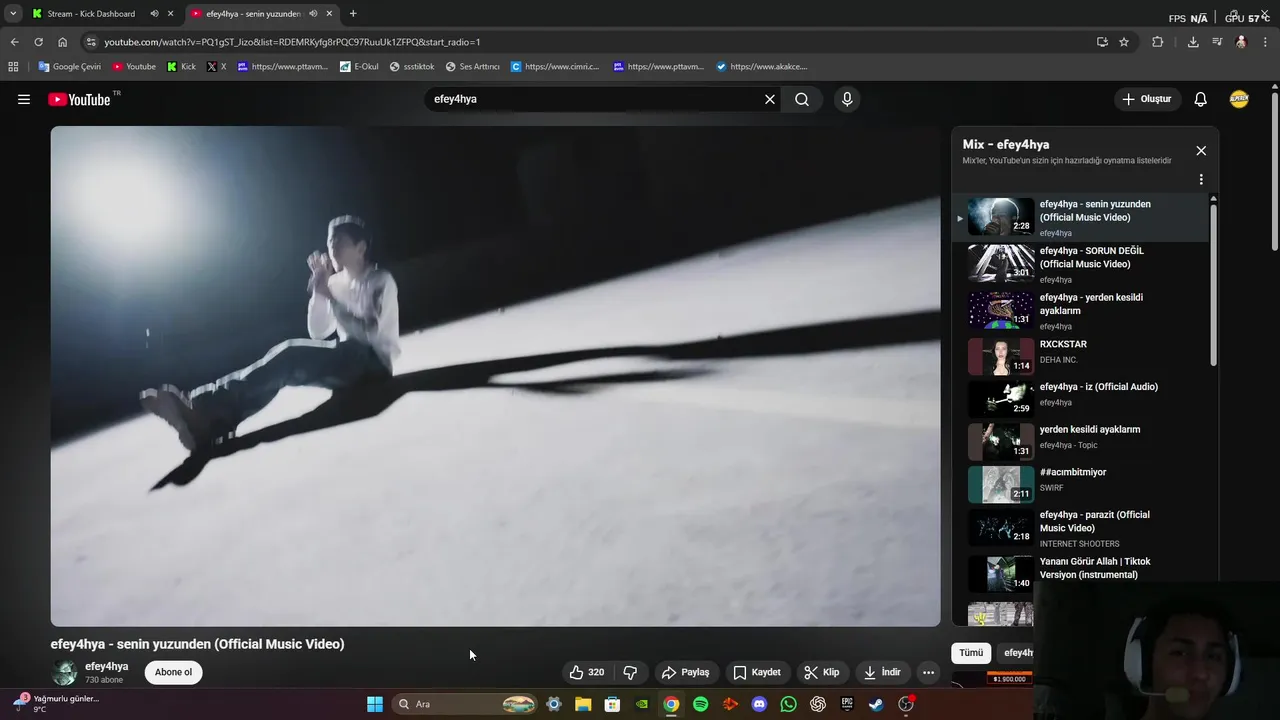Open efey4hya channel name link
Viewport: 1280px width, 720px height.
(x=106, y=666)
